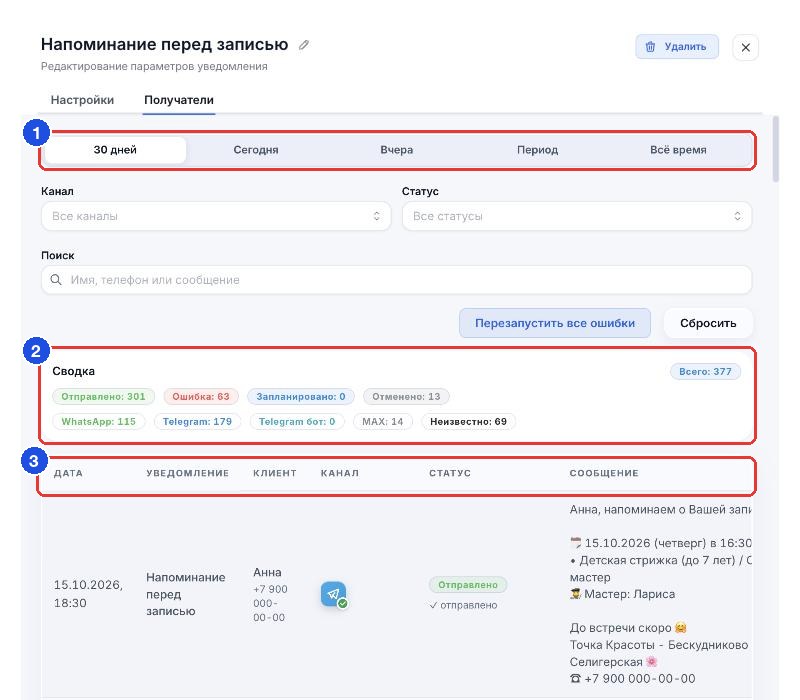The width and height of the screenshot is (800, 700).
Task: Select the Всё время period filter
Action: coord(678,150)
